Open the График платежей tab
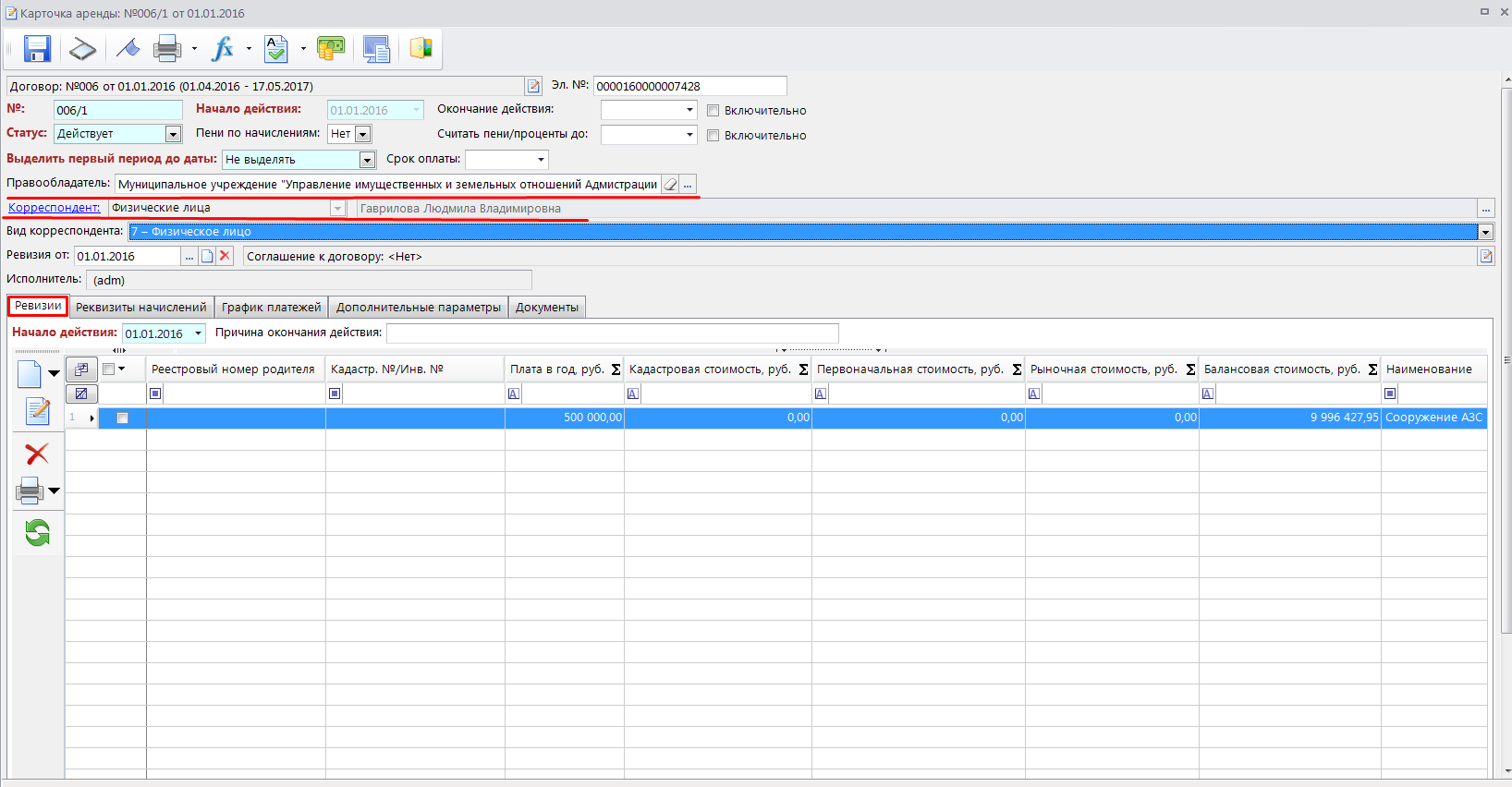The height and width of the screenshot is (787, 1512). click(271, 308)
